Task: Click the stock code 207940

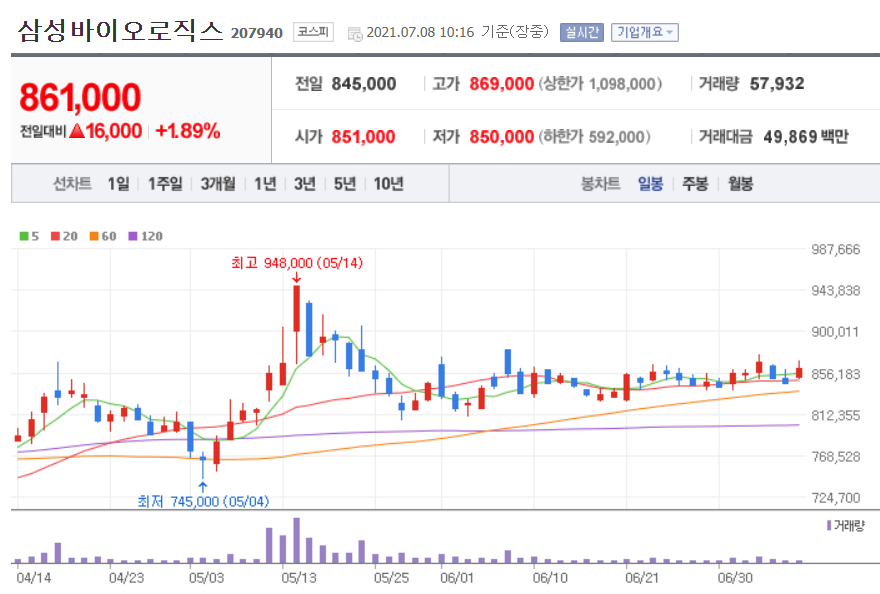Action: point(256,33)
